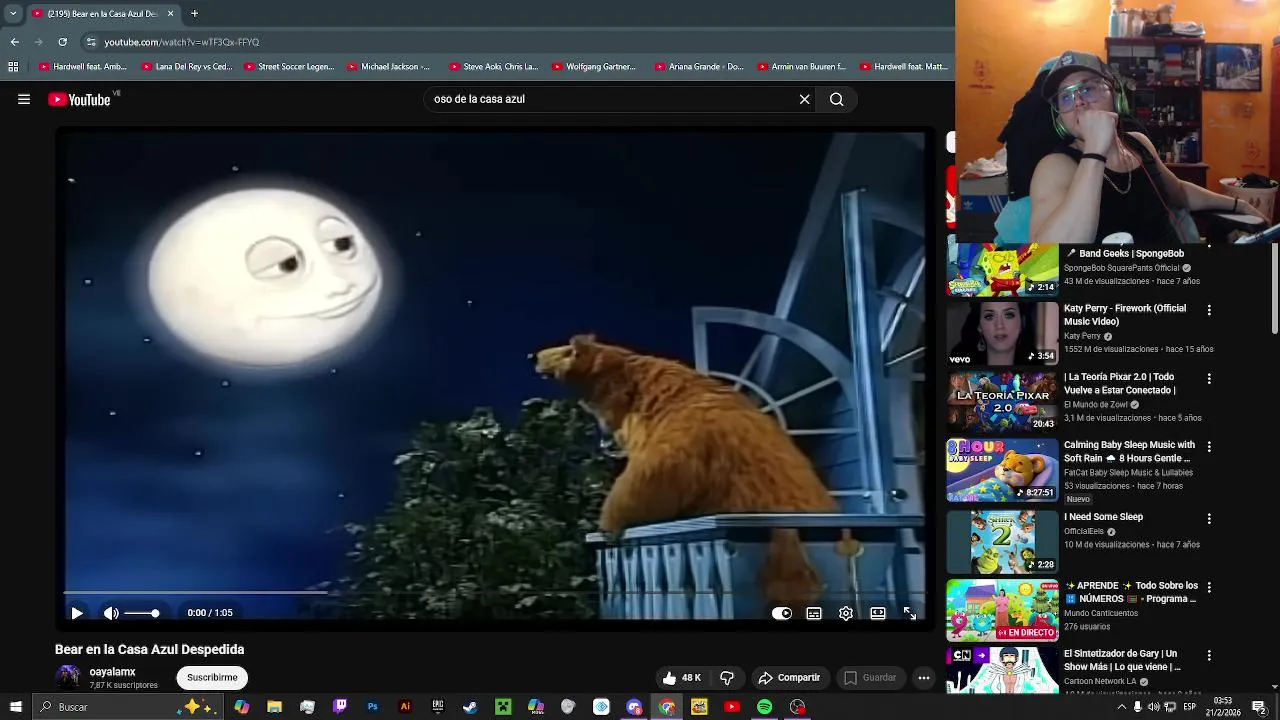Screen dimensions: 1280x720
Task: Open Calming Baby Sleep Music video title
Action: 1129,451
